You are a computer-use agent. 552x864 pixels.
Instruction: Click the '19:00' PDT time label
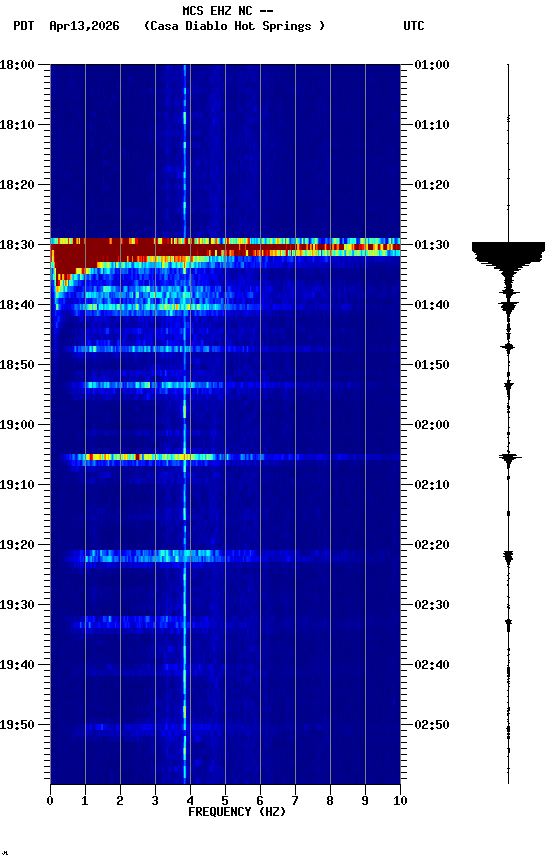click(x=17, y=425)
